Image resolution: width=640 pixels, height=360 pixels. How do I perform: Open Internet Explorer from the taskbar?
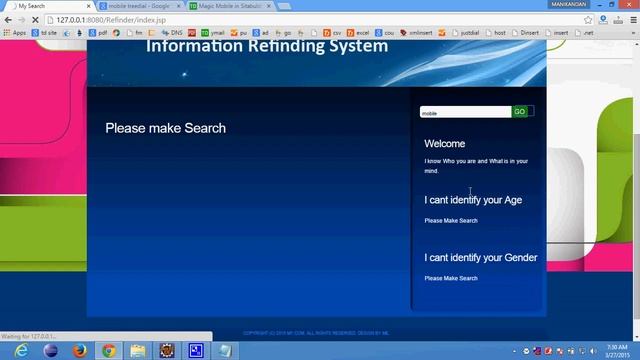[x=21, y=351]
